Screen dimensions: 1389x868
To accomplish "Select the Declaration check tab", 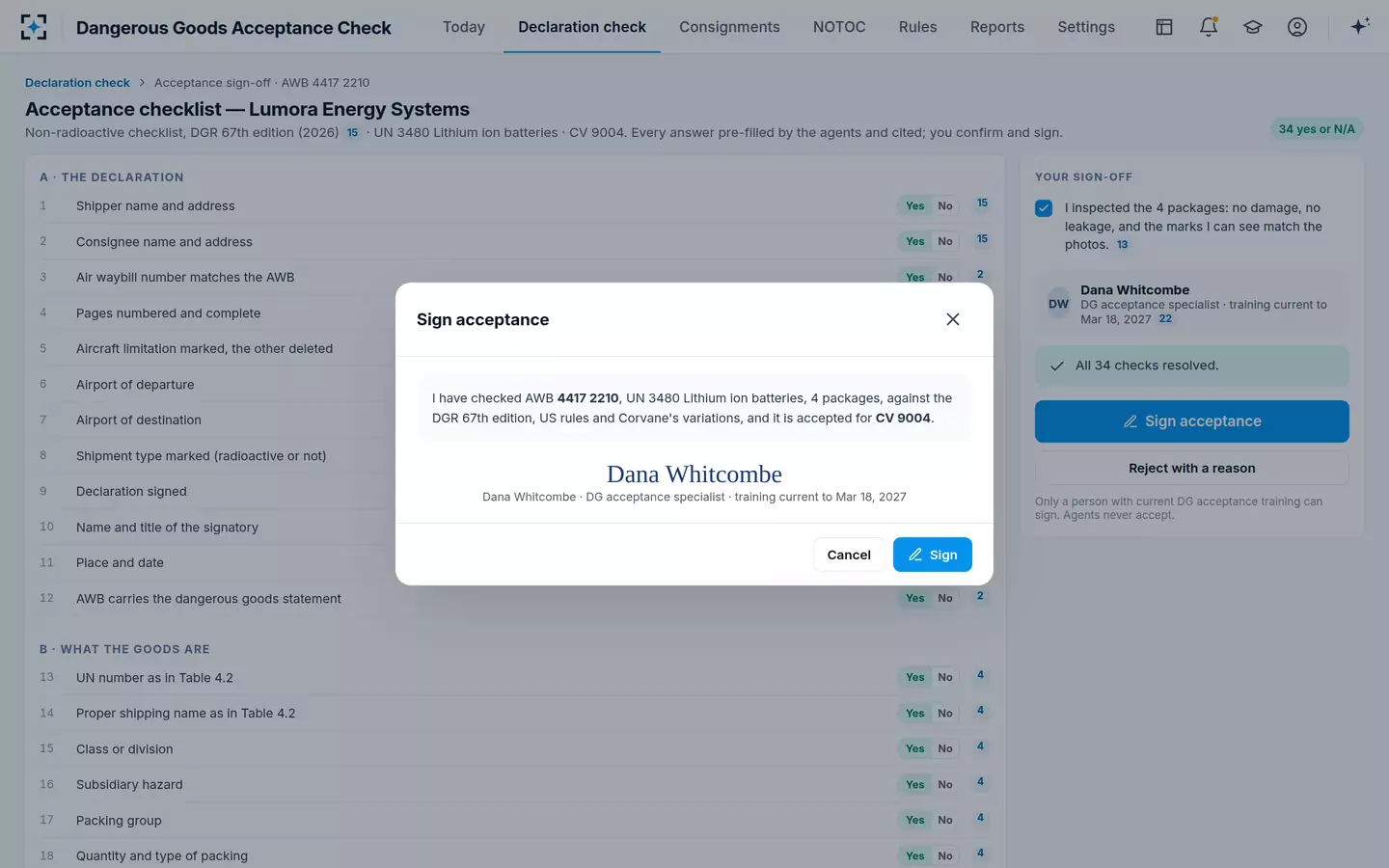I will (582, 27).
